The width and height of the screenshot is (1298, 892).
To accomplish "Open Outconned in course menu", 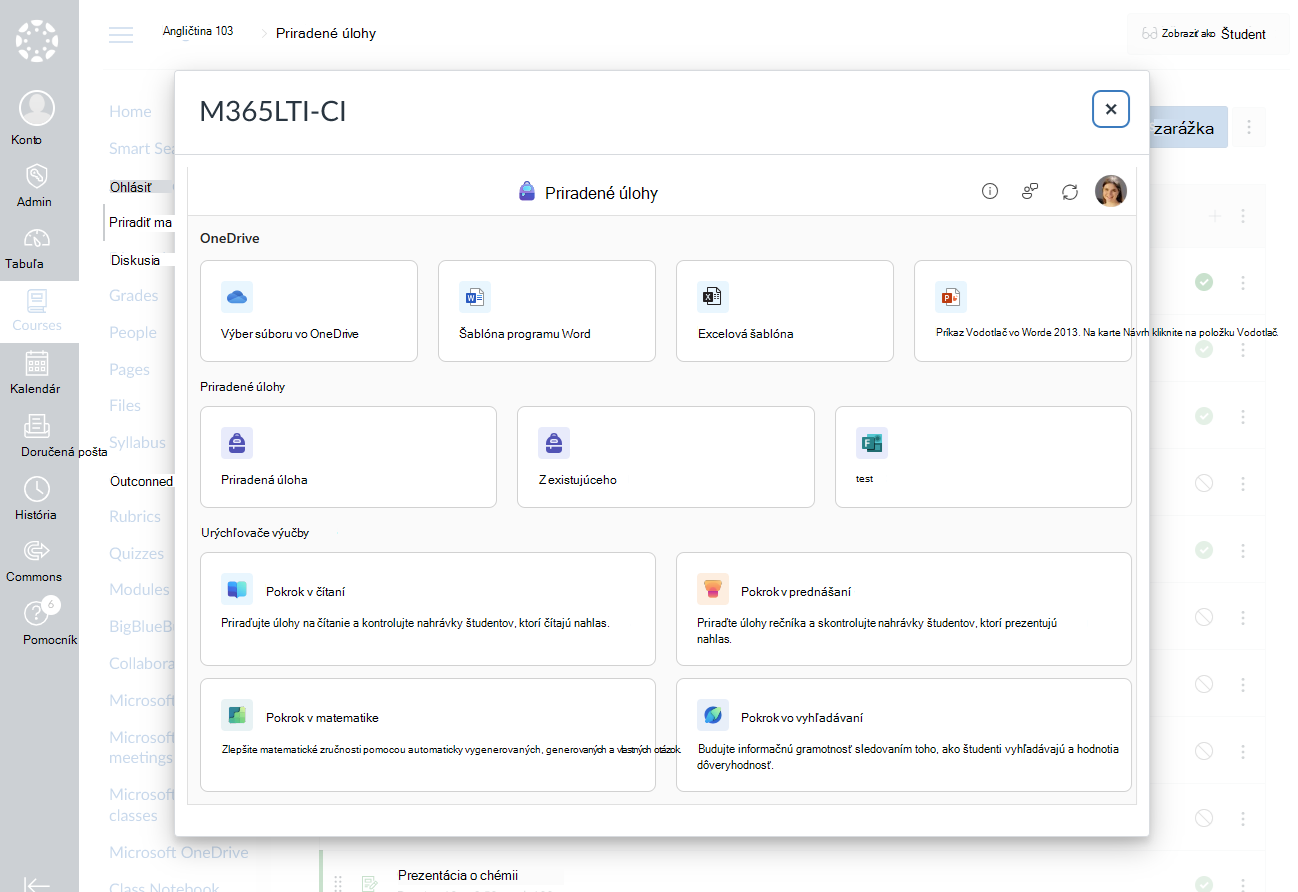I will 141,481.
